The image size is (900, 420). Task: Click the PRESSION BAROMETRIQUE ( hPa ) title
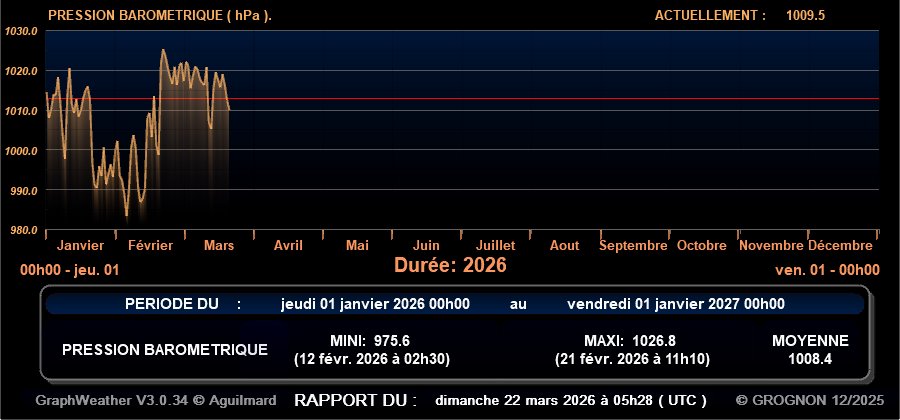[x=160, y=15]
